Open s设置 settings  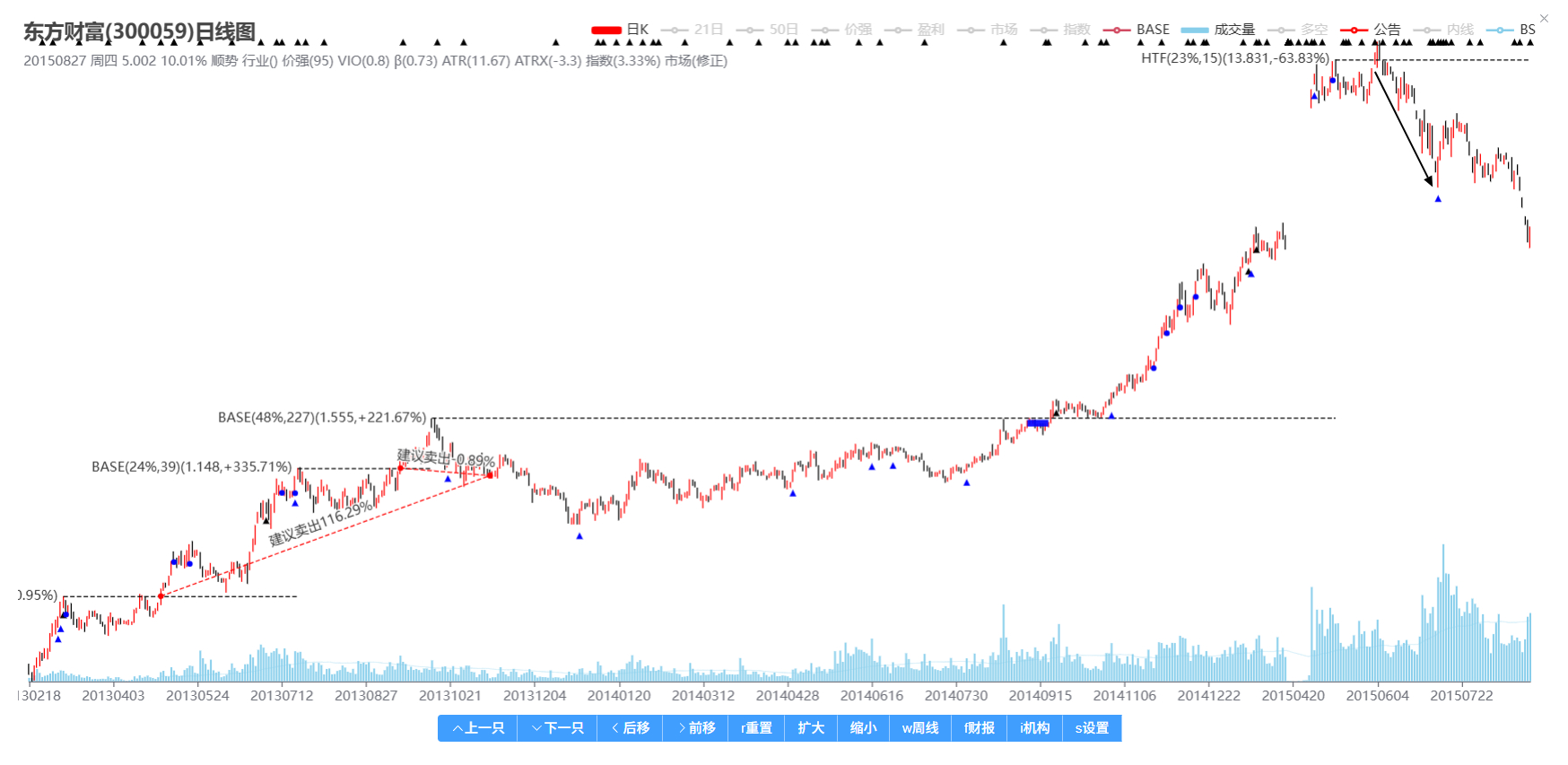[1092, 728]
